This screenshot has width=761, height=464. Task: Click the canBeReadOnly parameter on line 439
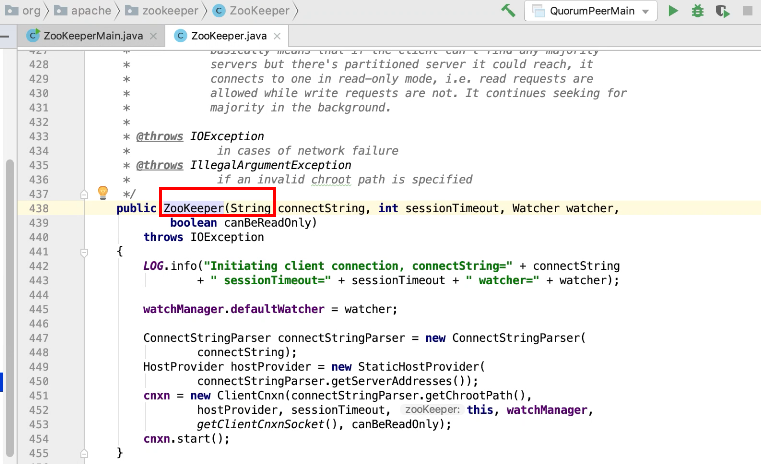click(267, 223)
